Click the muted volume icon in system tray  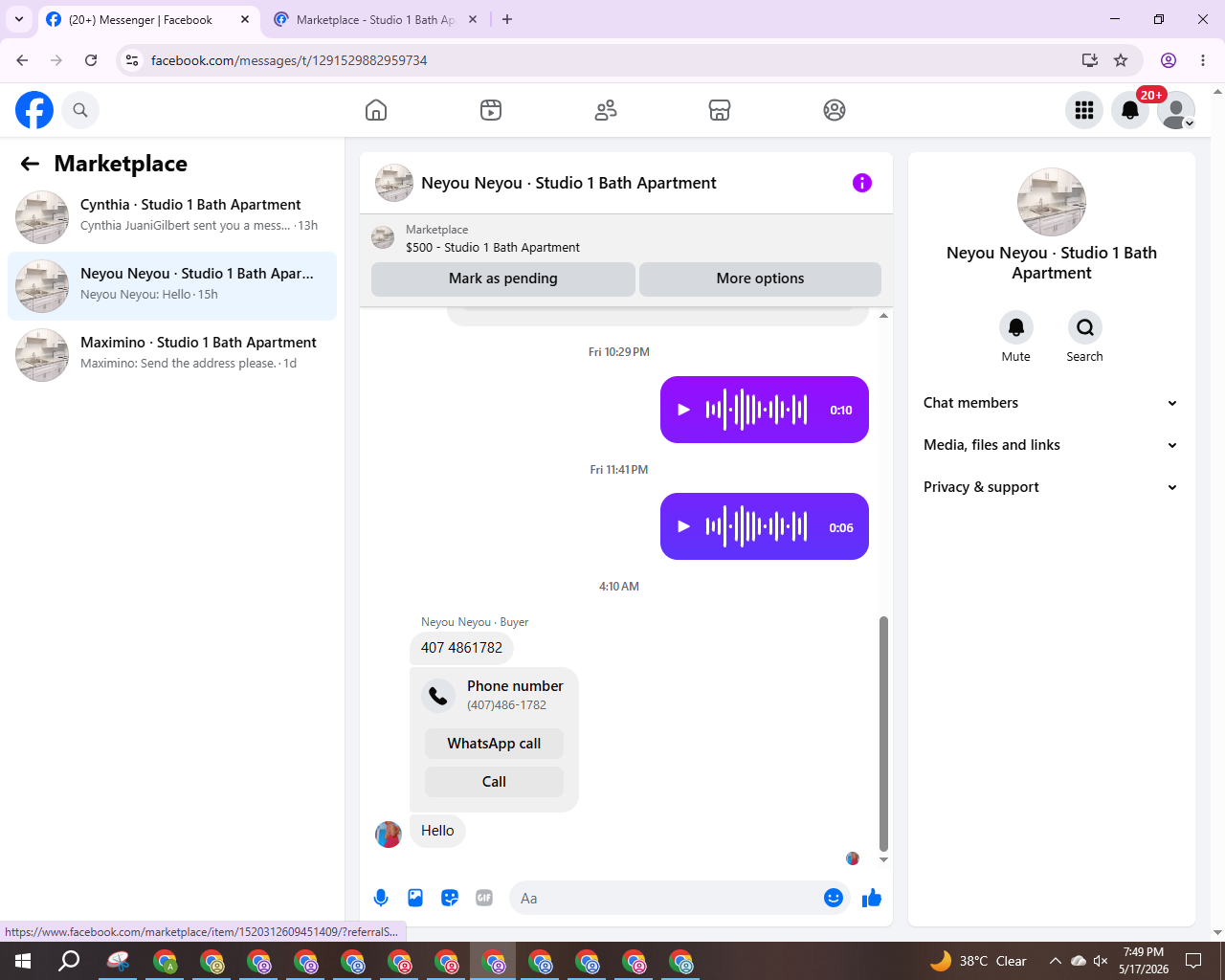(x=1102, y=961)
